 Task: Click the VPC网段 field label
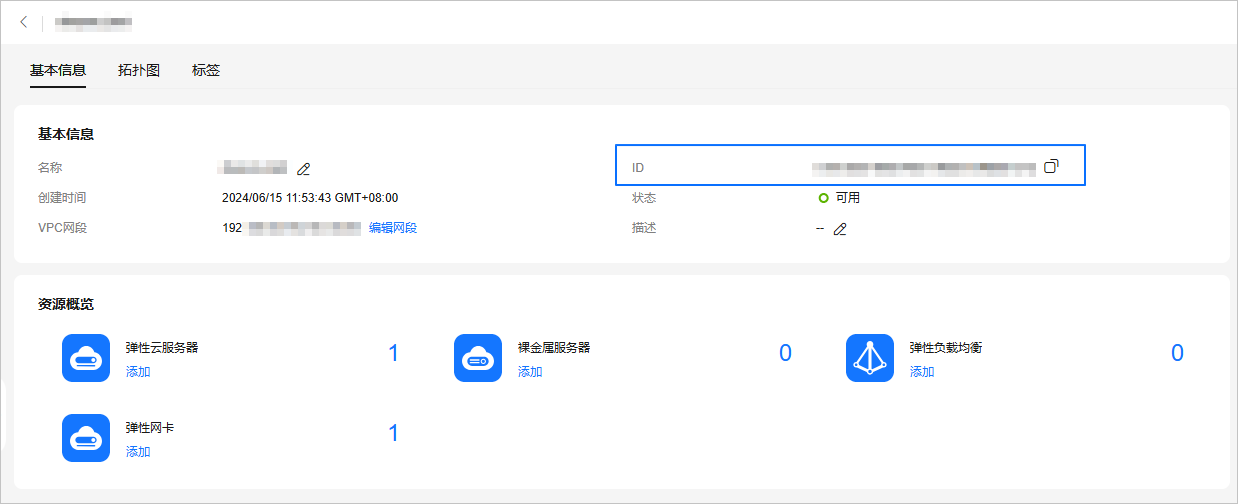(63, 228)
